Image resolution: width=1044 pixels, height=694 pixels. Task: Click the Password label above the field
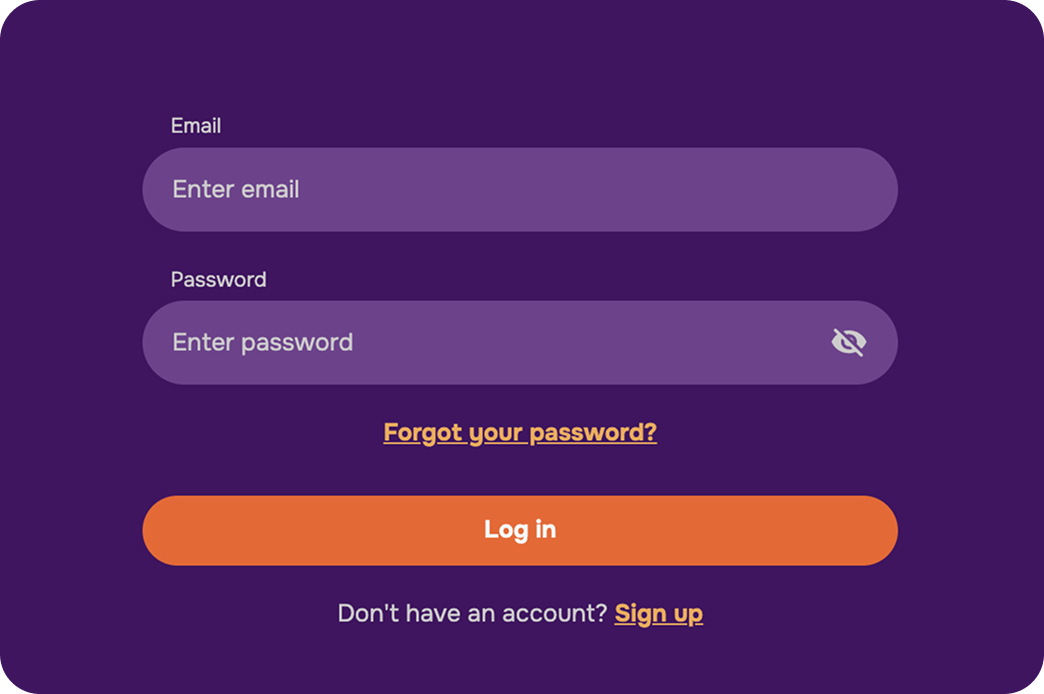218,279
